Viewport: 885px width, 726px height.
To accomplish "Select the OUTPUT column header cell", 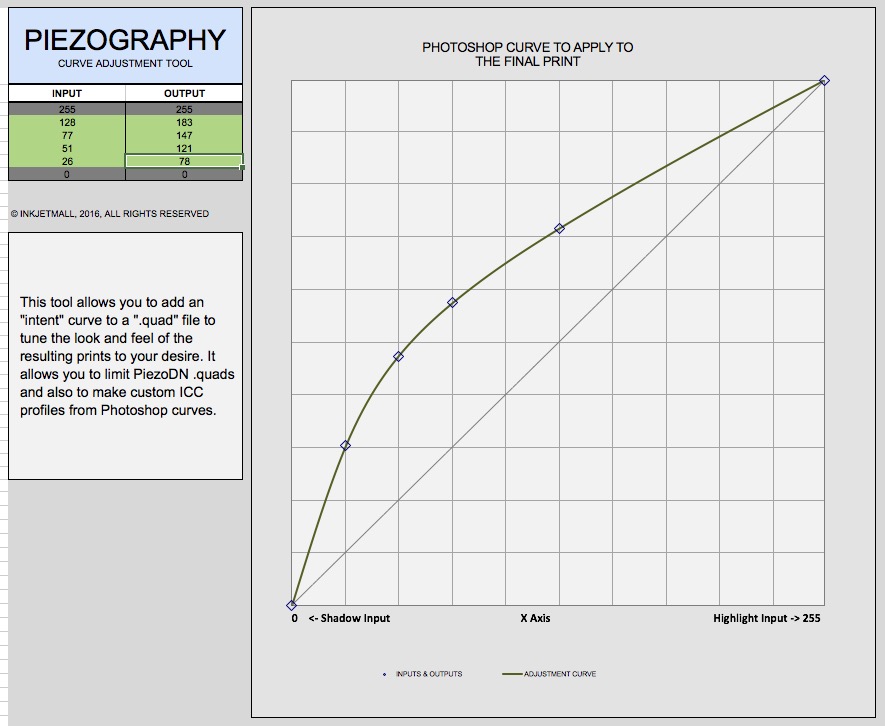I will click(x=184, y=93).
